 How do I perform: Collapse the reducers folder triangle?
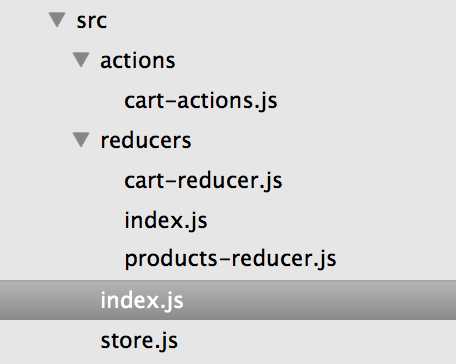coord(81,140)
